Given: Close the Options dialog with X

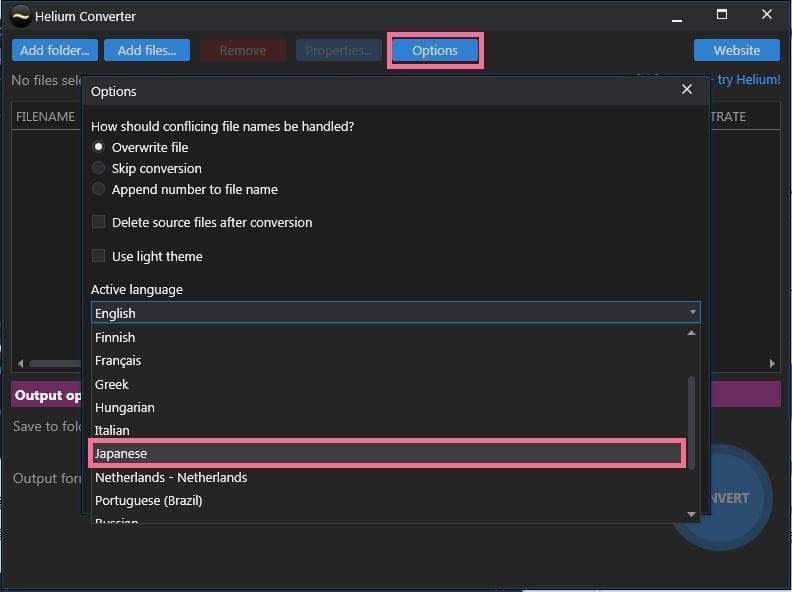Looking at the screenshot, I should point(686,89).
